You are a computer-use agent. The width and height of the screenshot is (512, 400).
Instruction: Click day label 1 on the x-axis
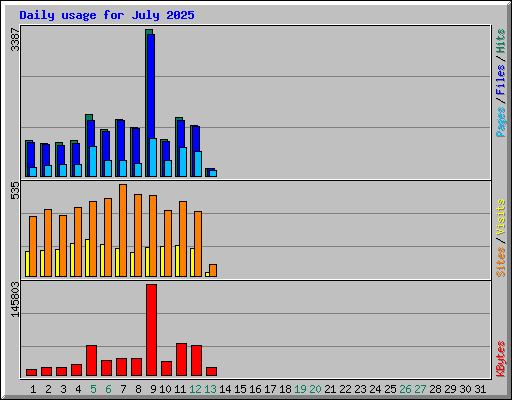[33, 389]
